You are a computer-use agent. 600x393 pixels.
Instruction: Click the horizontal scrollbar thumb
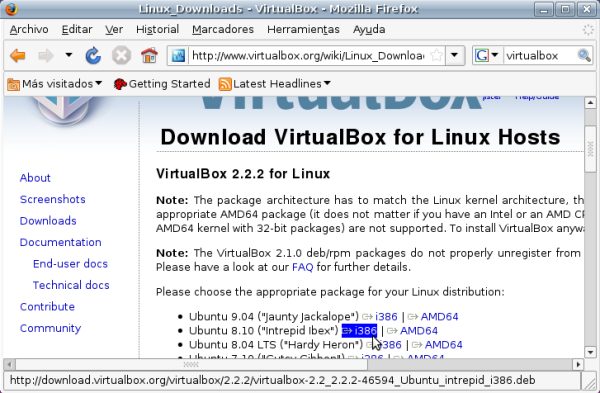(191, 365)
